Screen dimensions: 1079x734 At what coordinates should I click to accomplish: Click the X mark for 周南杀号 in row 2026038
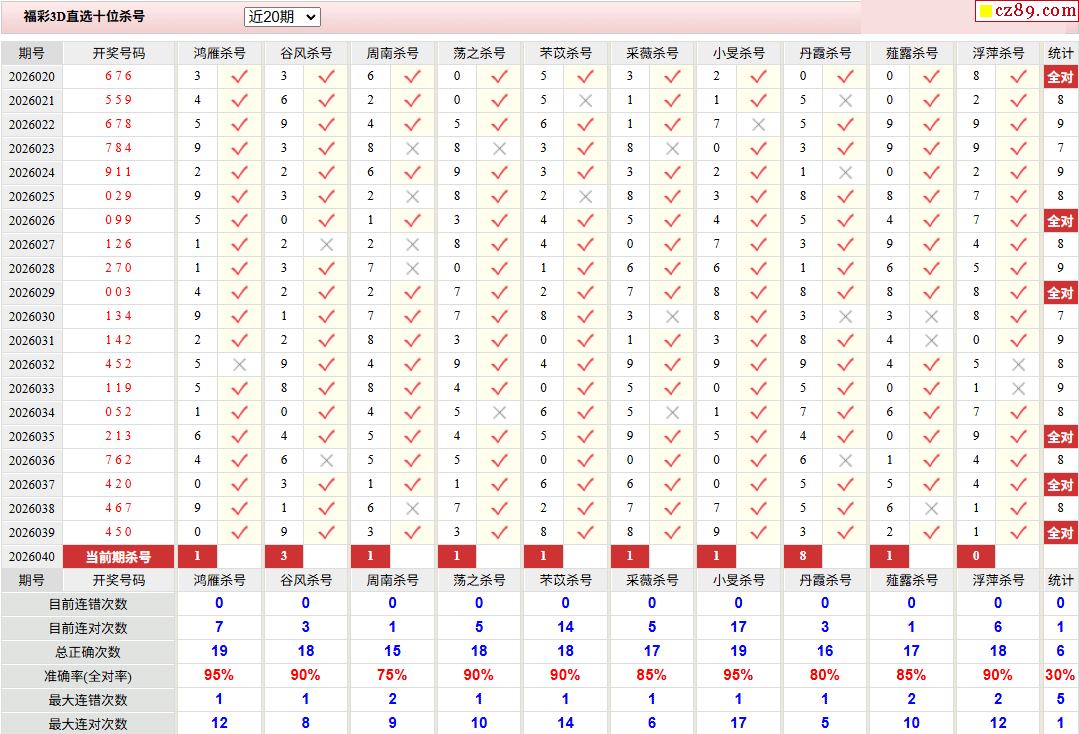pyautogui.click(x=413, y=508)
